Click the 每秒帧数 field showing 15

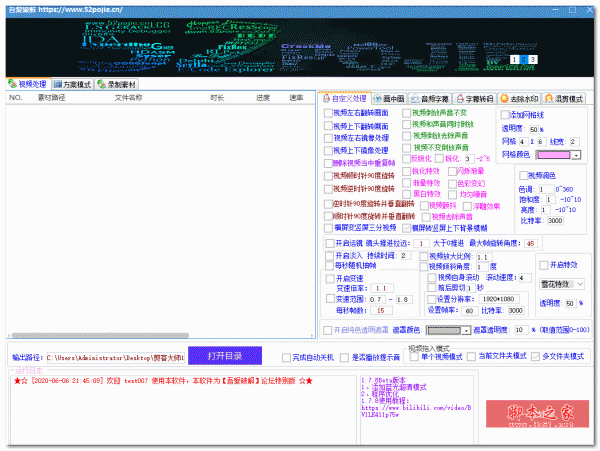(381, 311)
